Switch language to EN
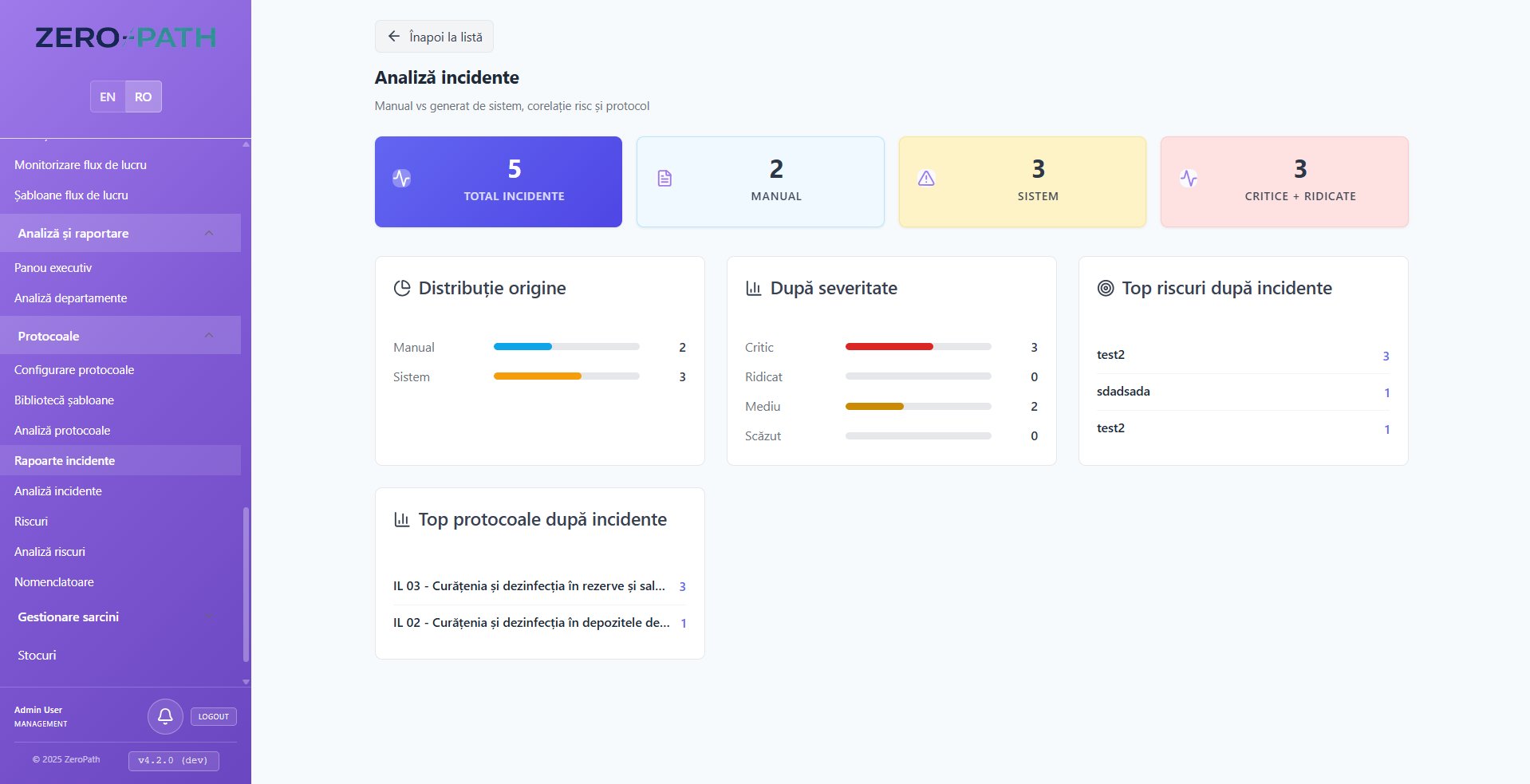 (107, 97)
